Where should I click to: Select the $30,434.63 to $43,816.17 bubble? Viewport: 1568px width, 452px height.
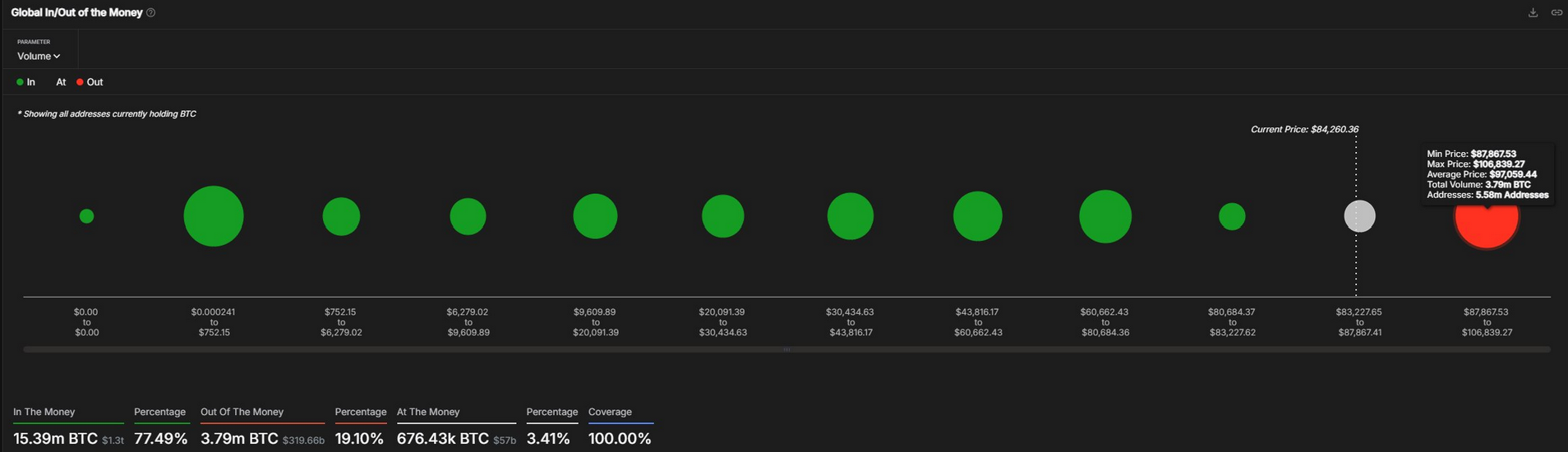click(850, 216)
